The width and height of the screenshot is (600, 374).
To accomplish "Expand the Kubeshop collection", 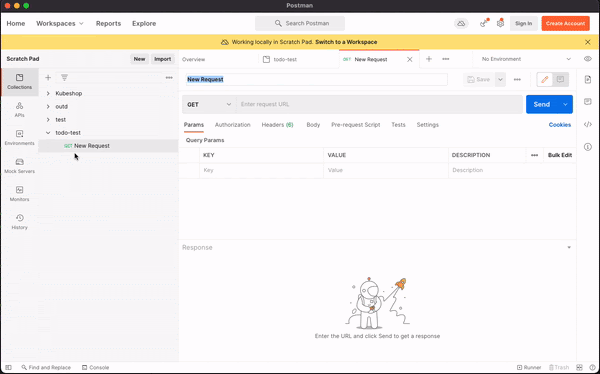I will click(x=48, y=93).
